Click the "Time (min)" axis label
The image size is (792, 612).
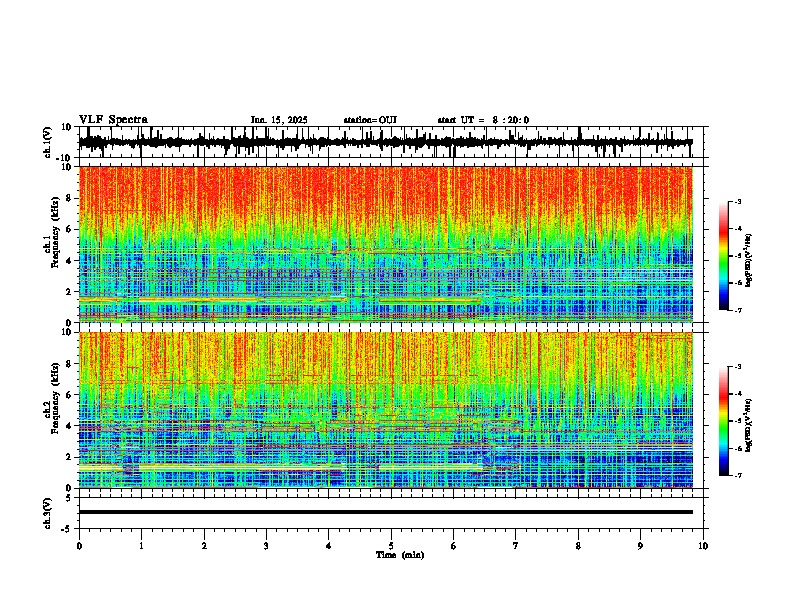coord(400,555)
